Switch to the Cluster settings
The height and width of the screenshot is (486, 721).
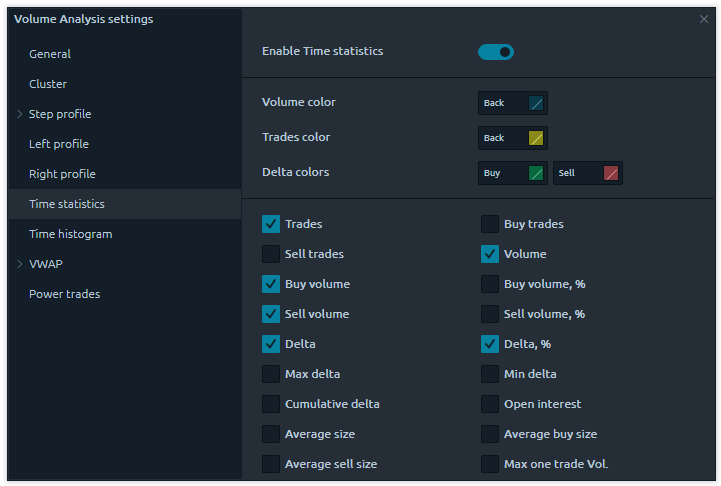click(48, 84)
